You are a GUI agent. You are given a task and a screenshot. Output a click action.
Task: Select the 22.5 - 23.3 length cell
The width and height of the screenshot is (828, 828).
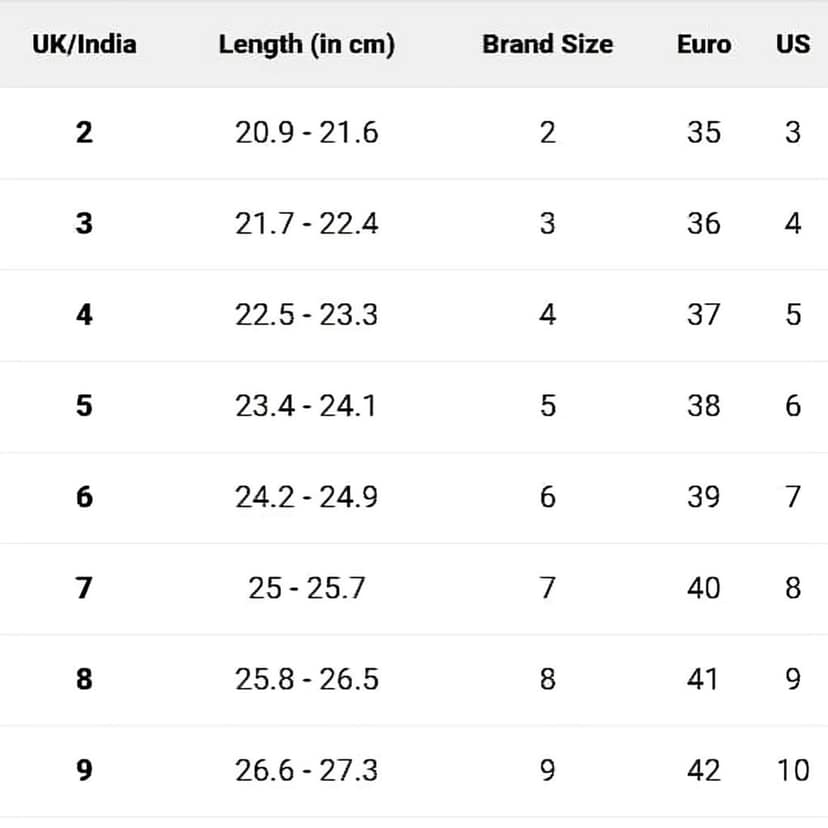coord(307,315)
